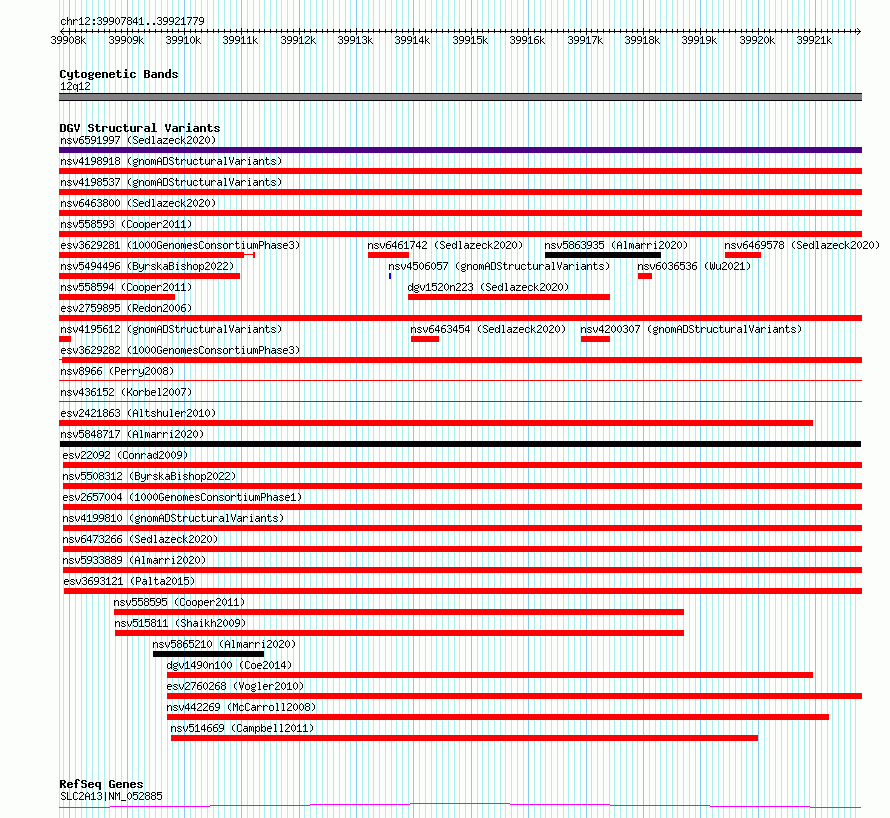Click nsv5933889 (Almarri2020) label
The height and width of the screenshot is (818, 890).
pyautogui.click(x=134, y=560)
